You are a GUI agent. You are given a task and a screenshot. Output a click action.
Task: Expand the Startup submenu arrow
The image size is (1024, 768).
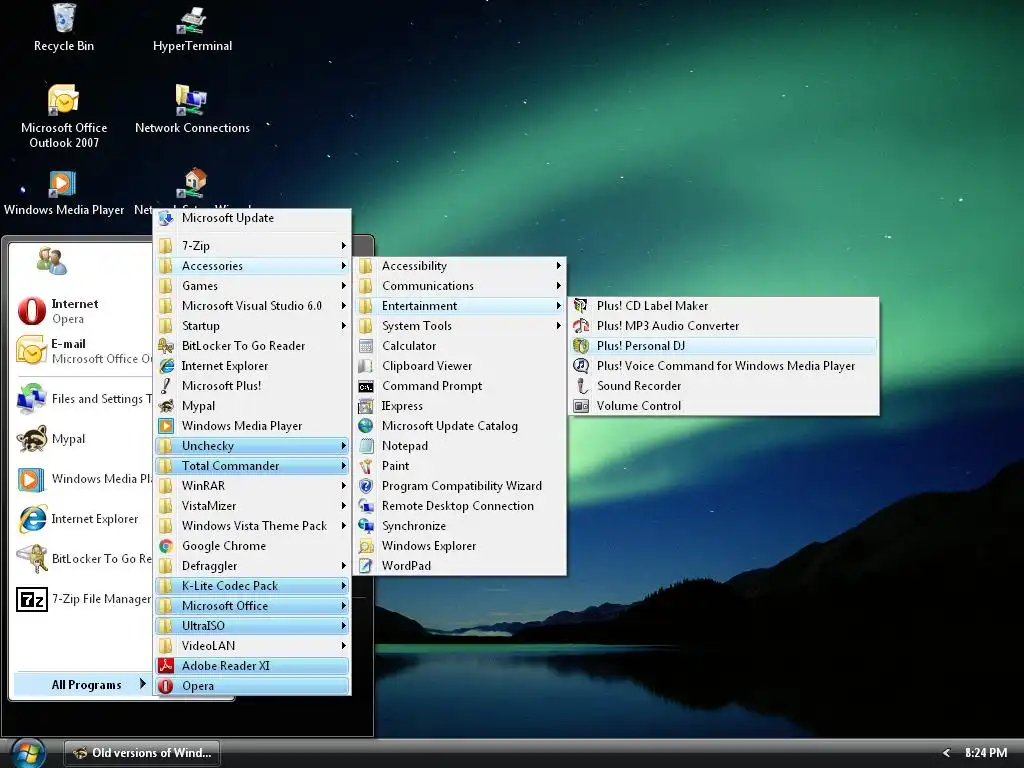pyautogui.click(x=344, y=326)
